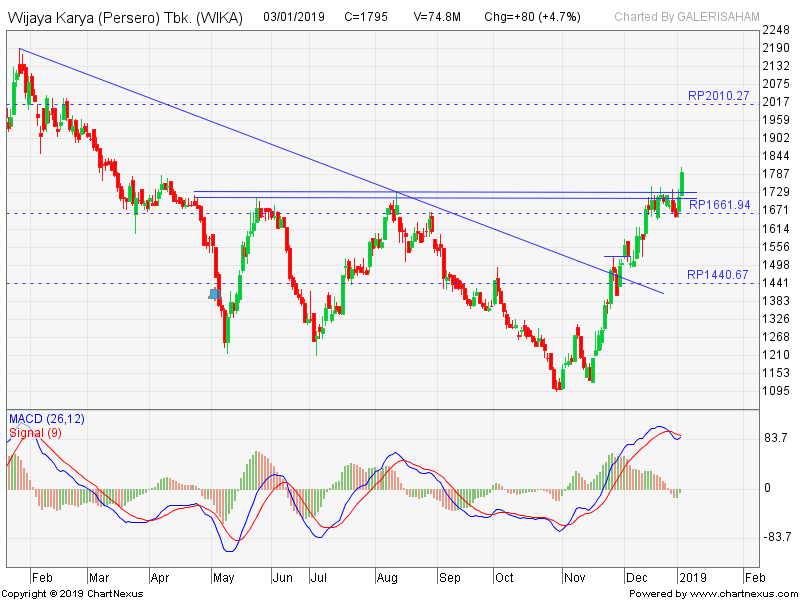Click the 1787 price axis label
Viewport: 800px width, 600px height.
[776, 174]
